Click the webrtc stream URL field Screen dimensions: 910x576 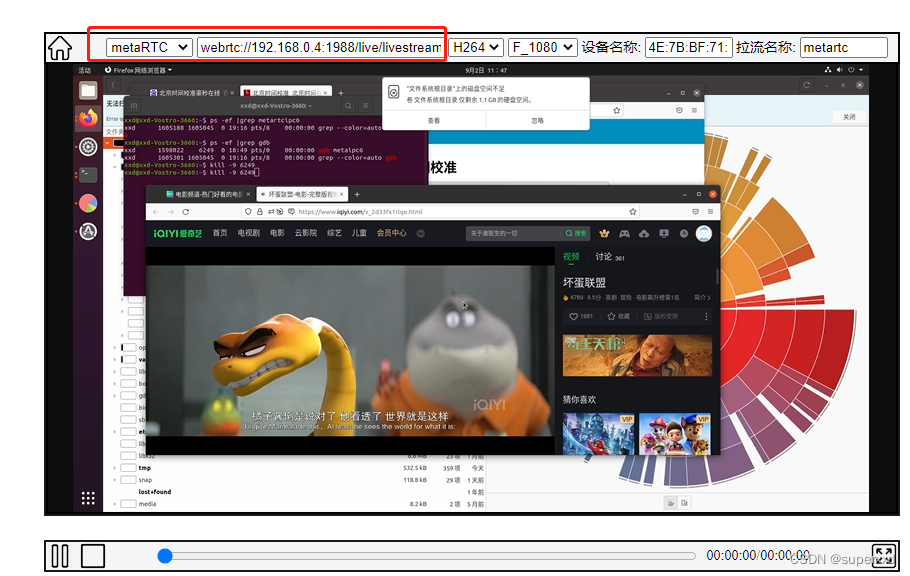click(320, 47)
